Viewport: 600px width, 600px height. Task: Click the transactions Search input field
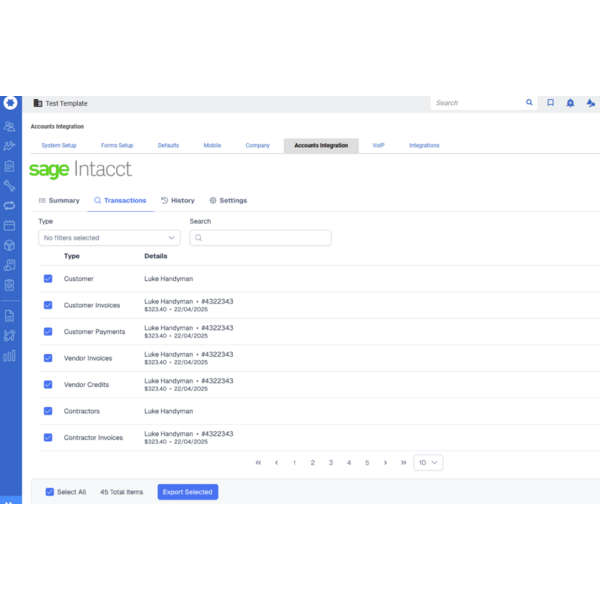(x=260, y=238)
